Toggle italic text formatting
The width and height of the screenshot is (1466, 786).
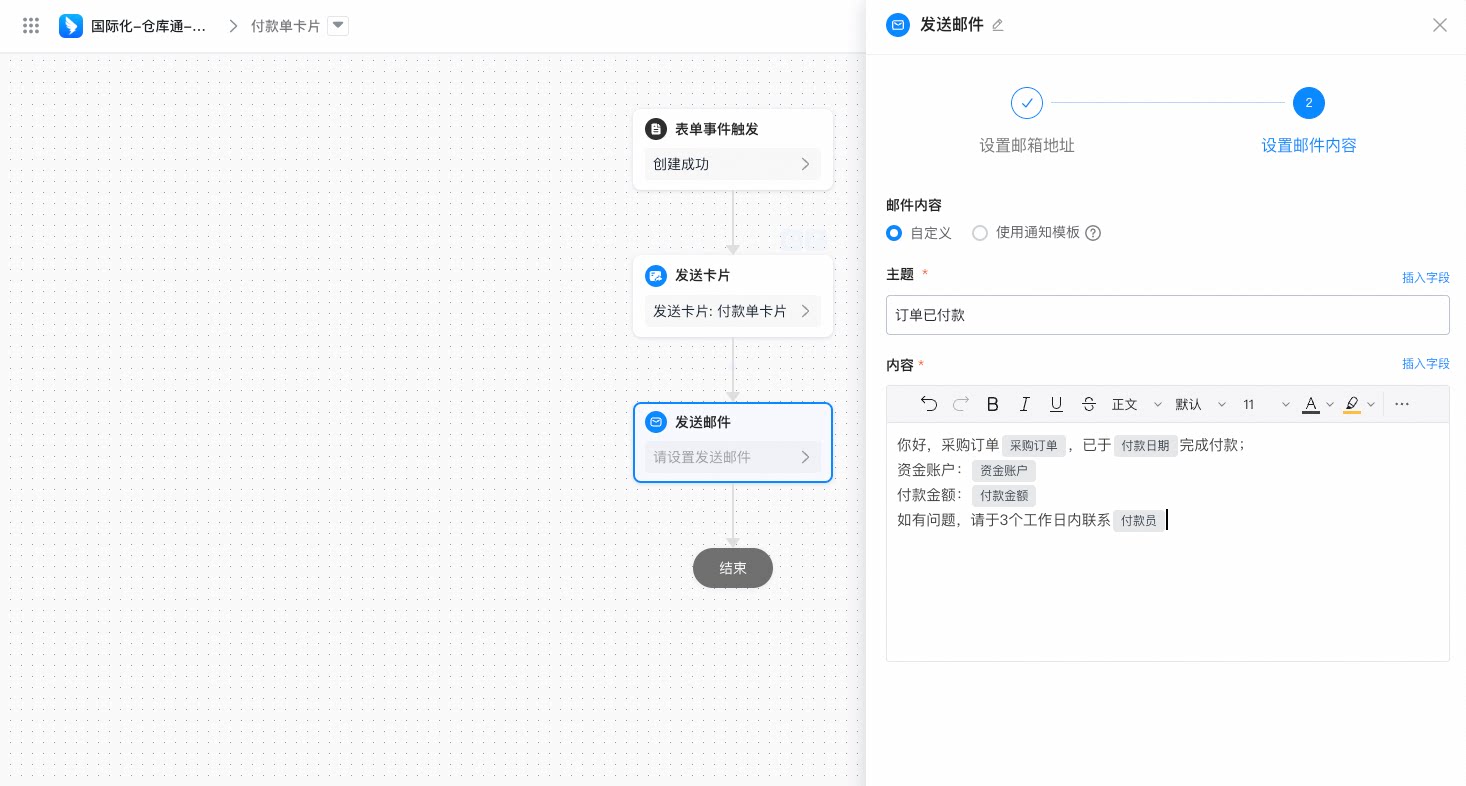click(x=1025, y=404)
